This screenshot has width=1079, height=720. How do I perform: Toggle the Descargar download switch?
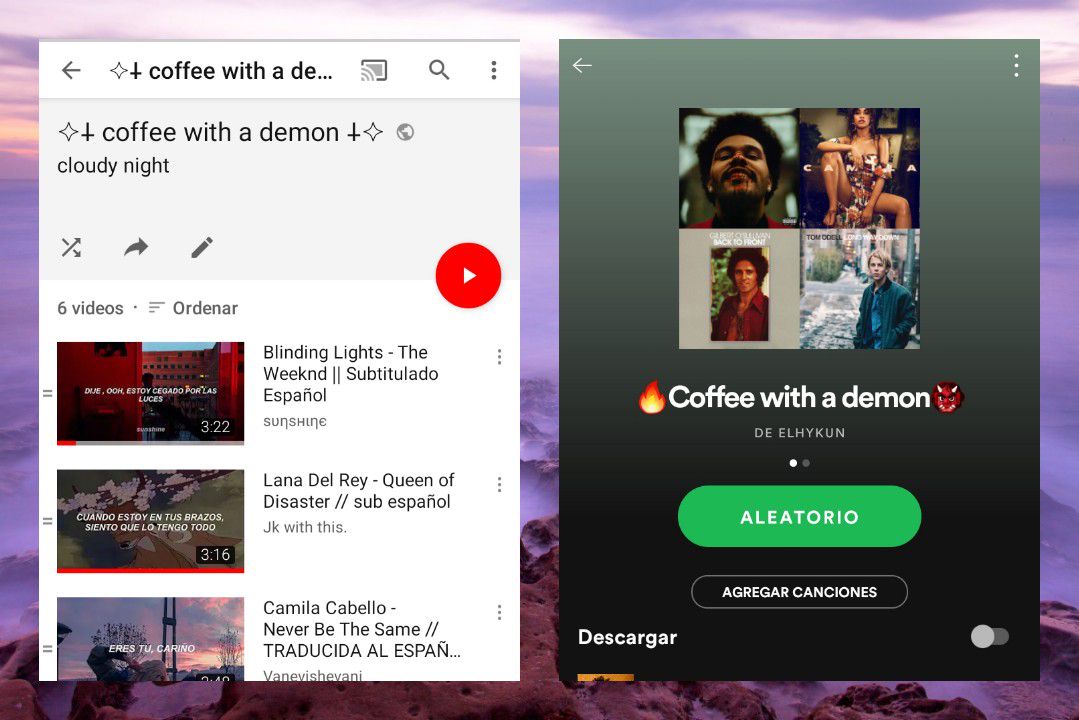pos(990,637)
